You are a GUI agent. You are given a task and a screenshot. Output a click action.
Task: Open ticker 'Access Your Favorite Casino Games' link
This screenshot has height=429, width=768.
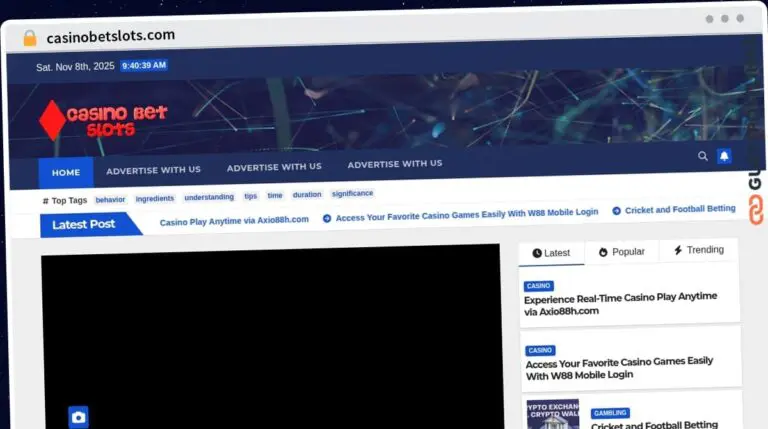[x=467, y=214]
